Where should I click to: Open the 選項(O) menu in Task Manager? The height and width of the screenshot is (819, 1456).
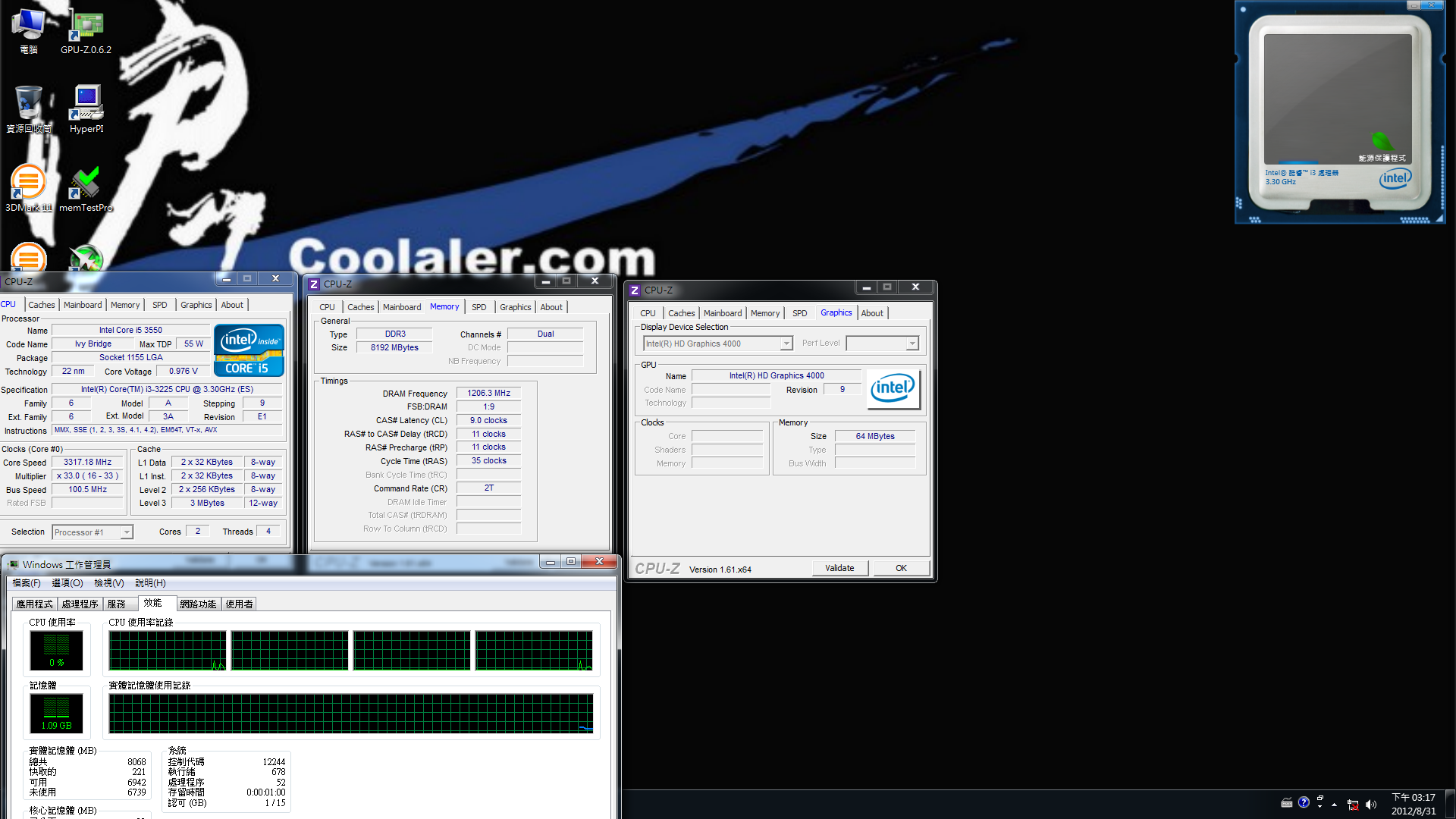[67, 583]
